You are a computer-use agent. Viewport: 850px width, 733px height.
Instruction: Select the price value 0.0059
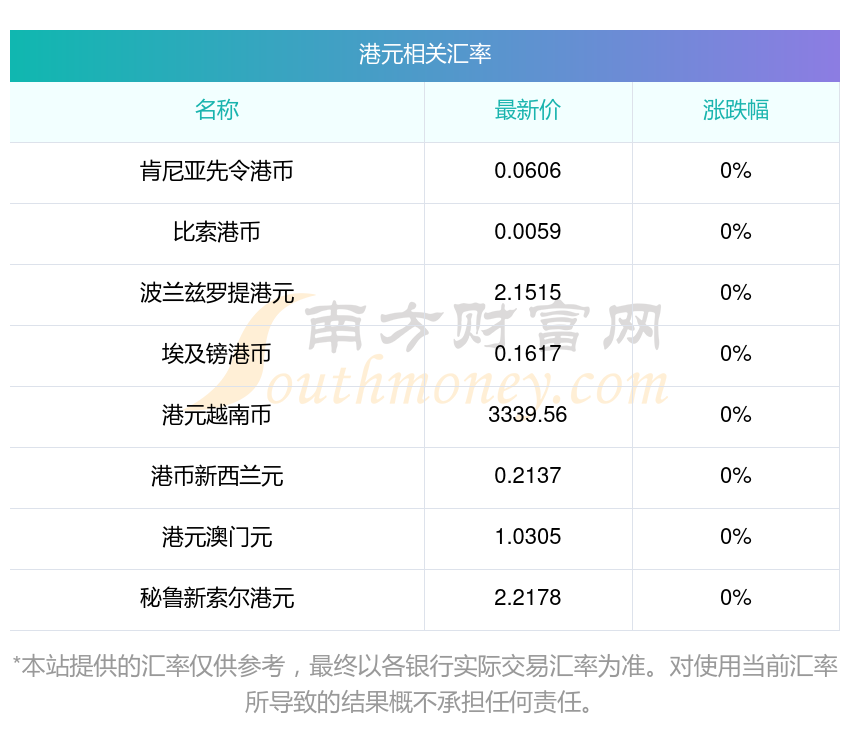coord(527,232)
